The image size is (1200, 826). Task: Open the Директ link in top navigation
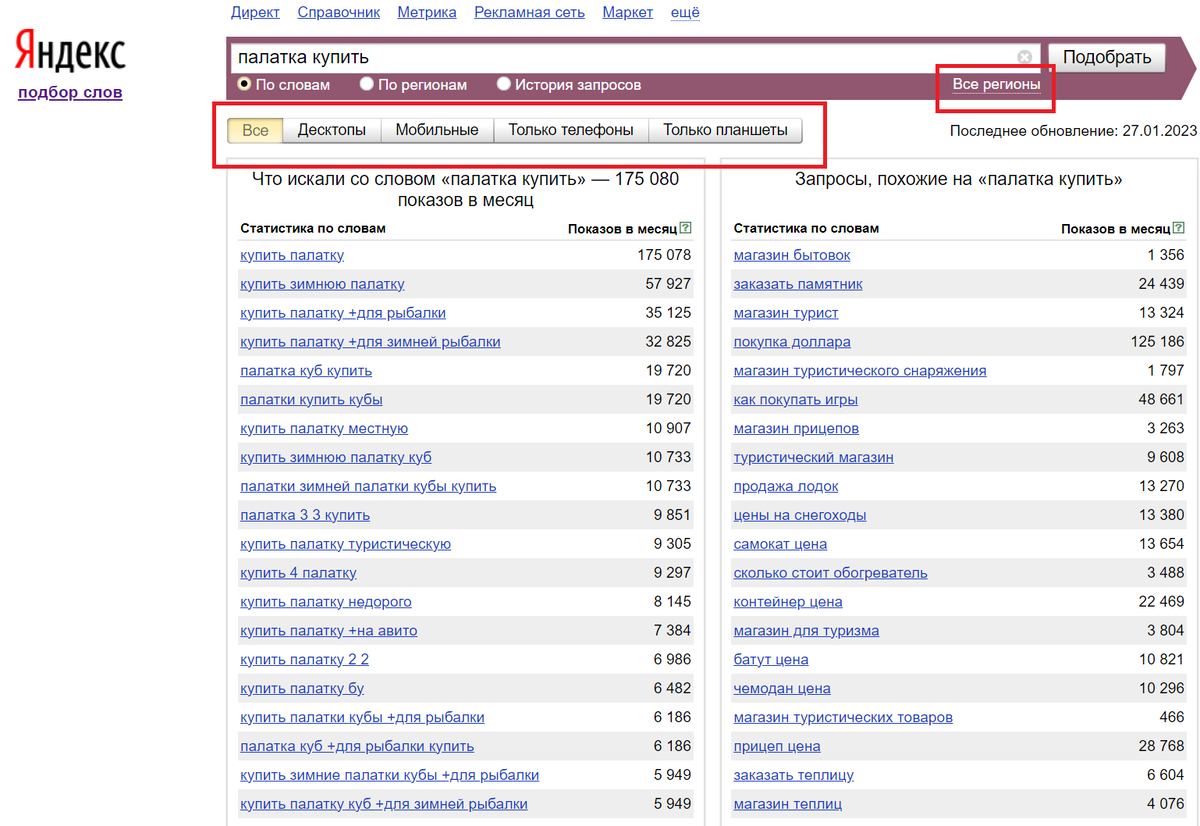click(255, 12)
